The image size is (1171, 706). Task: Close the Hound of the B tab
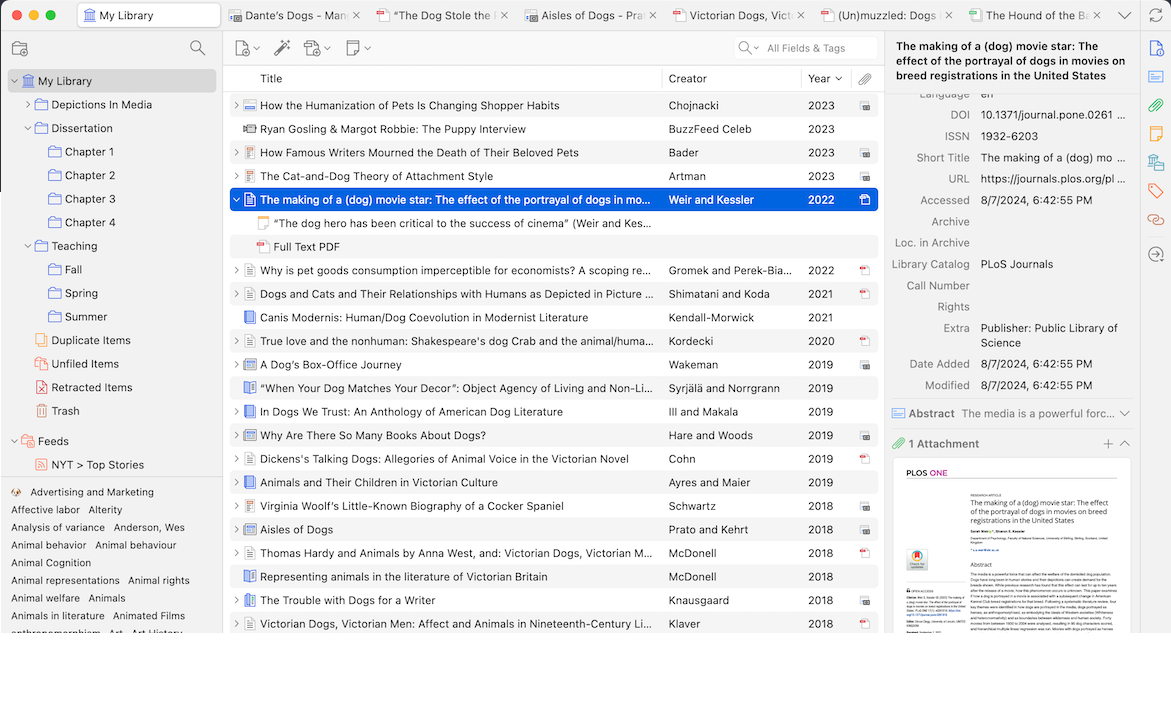click(1097, 15)
